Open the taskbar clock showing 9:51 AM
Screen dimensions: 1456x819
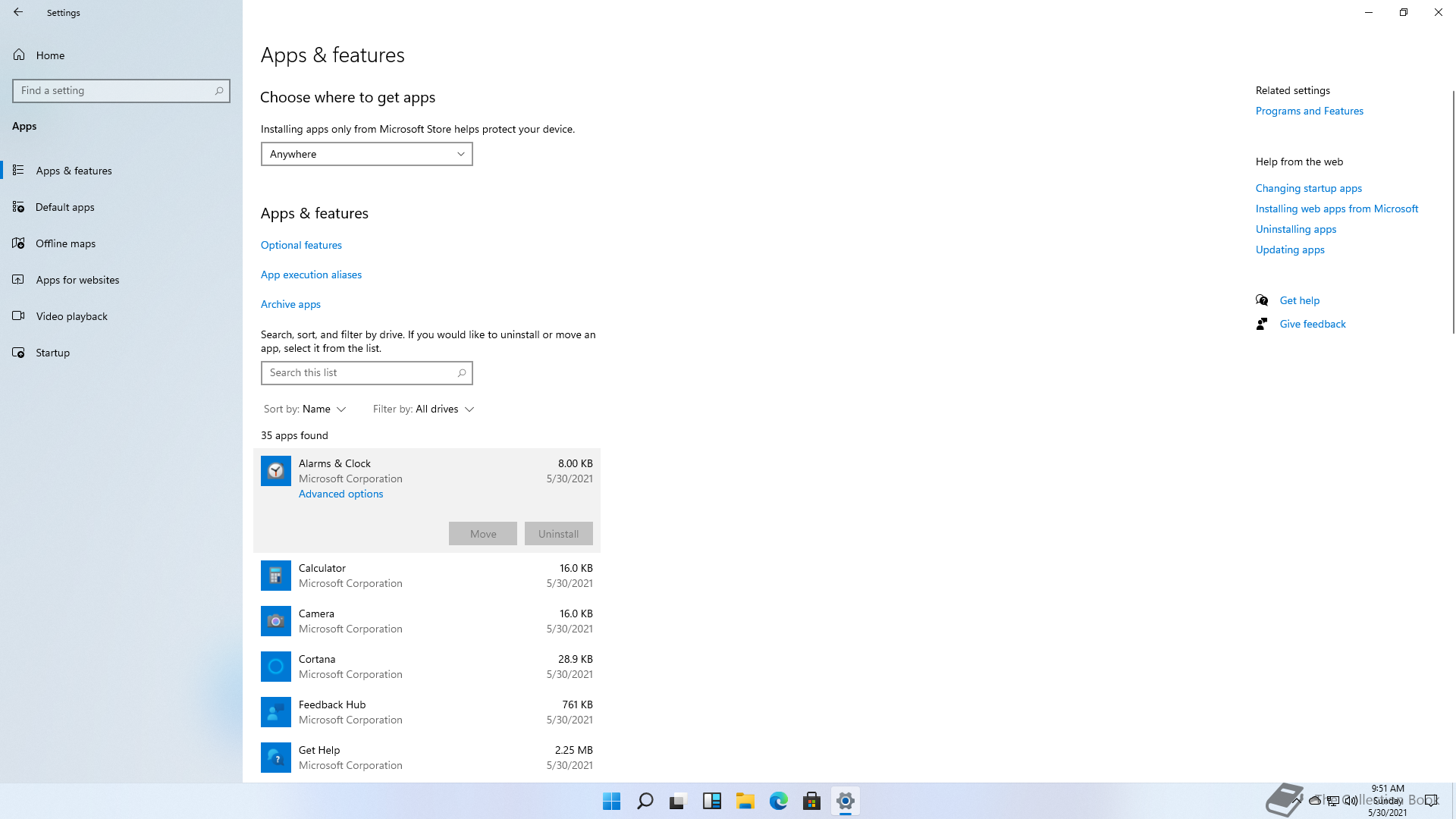click(x=1387, y=800)
